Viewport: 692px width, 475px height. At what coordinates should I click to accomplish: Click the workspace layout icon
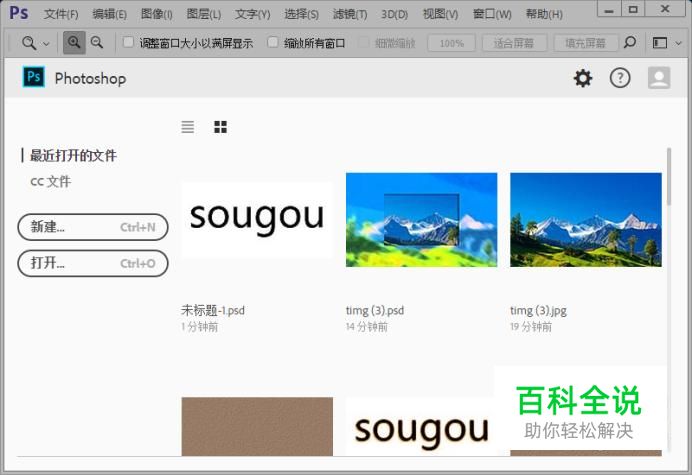660,43
